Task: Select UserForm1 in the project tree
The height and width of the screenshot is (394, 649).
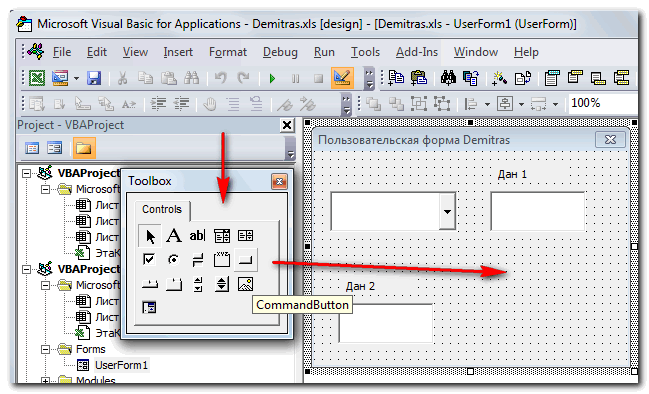Action: 121,365
